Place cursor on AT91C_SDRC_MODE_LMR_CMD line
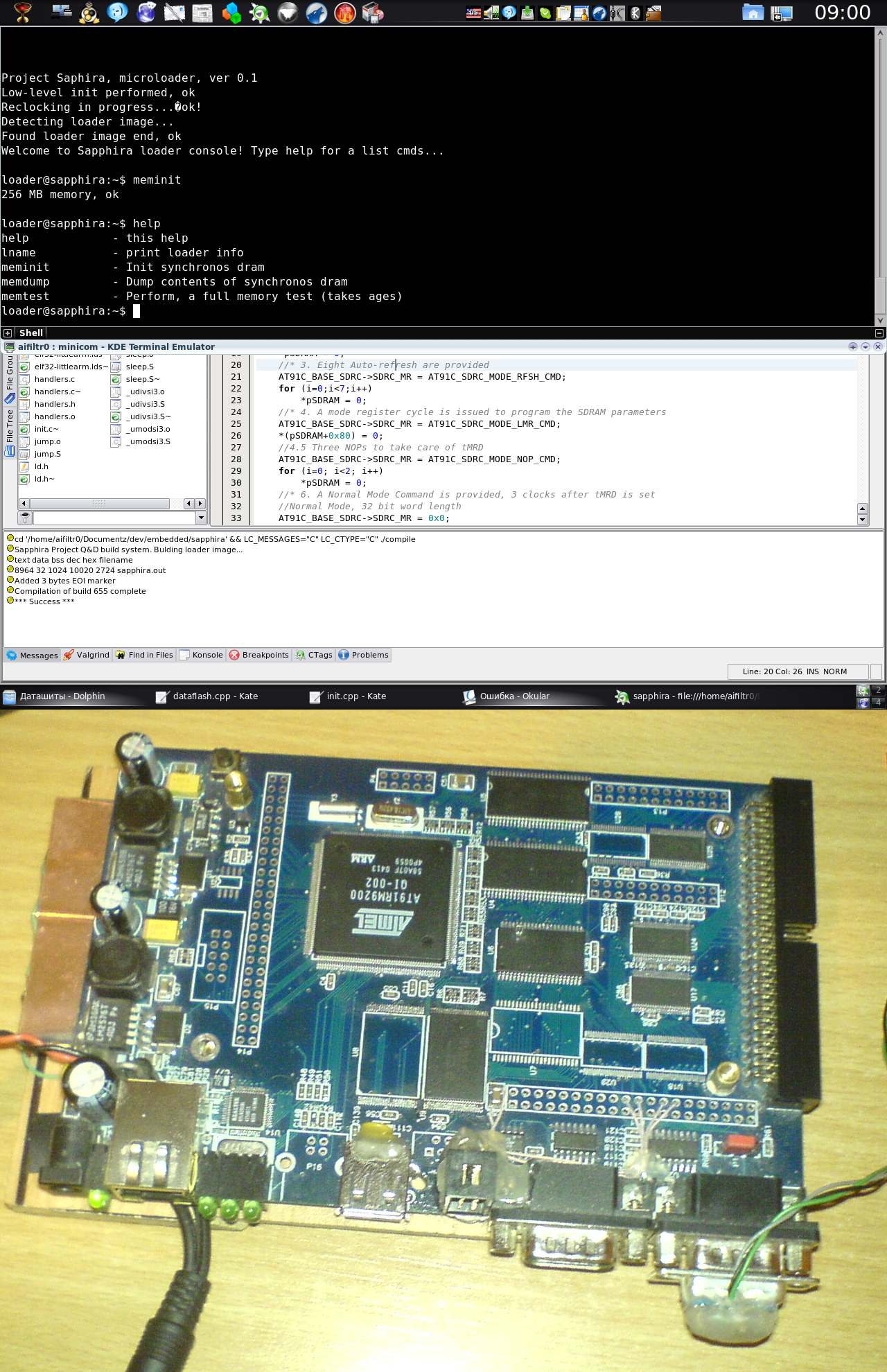 419,424
